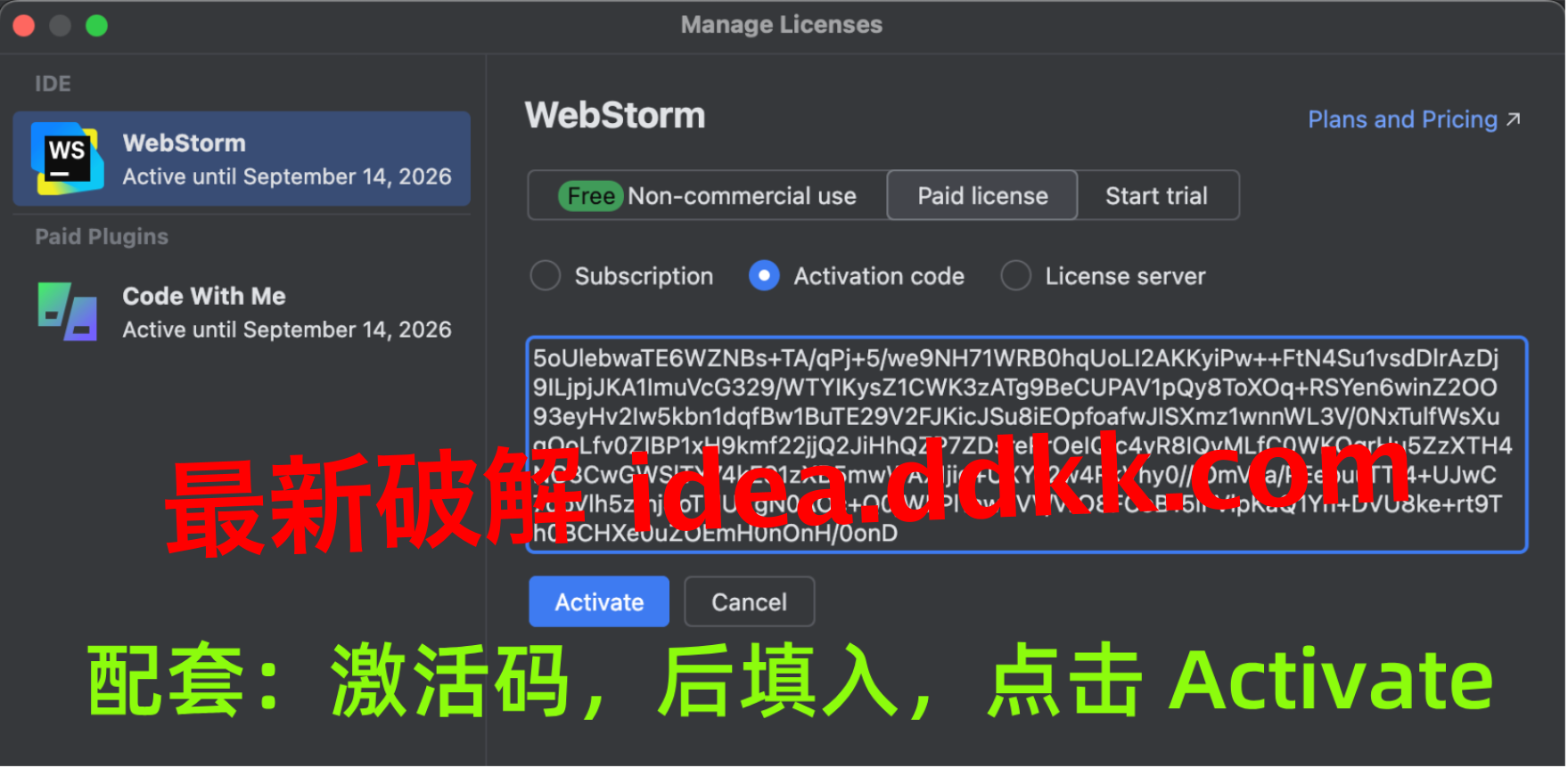Click the yellow minimize window button
Viewport: 1568px width, 768px height.
(61, 26)
